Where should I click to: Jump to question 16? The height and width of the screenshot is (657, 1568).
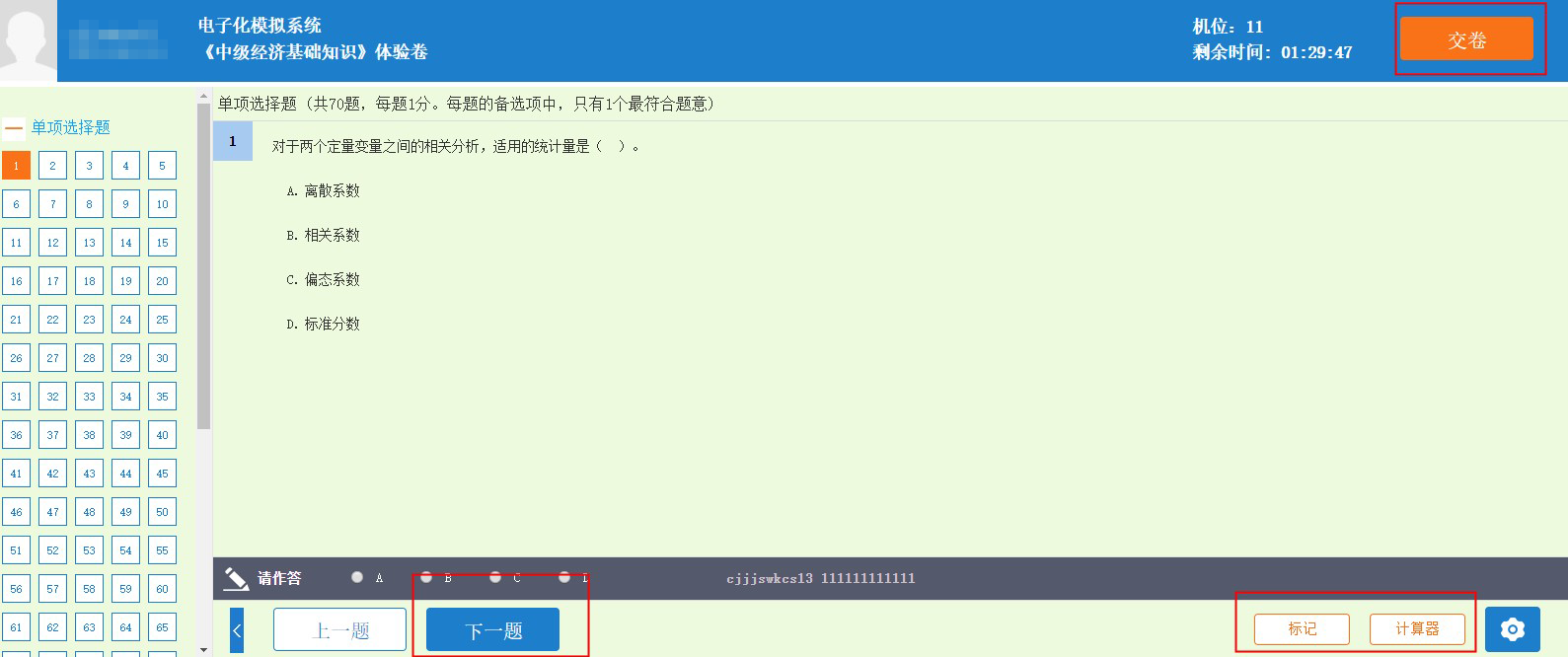(16, 281)
